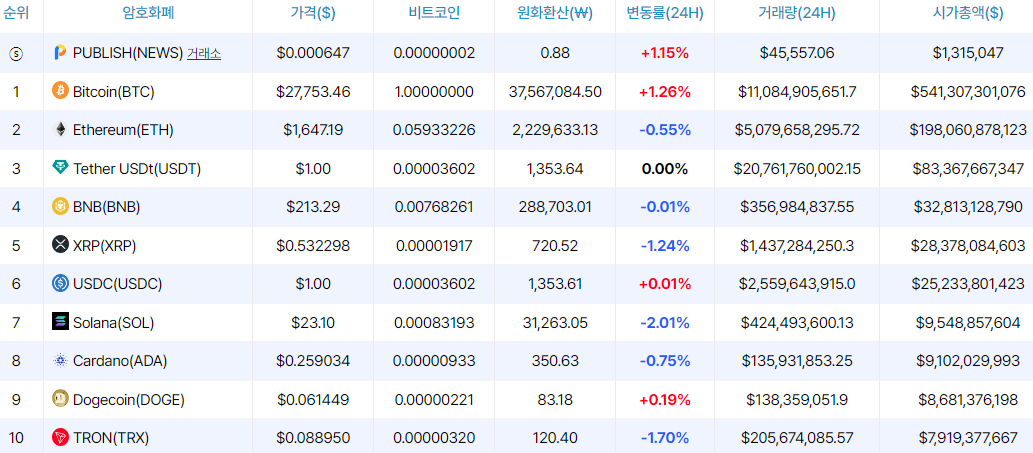
Task: Open the XRP(XRP) coin name
Action: click(106, 246)
